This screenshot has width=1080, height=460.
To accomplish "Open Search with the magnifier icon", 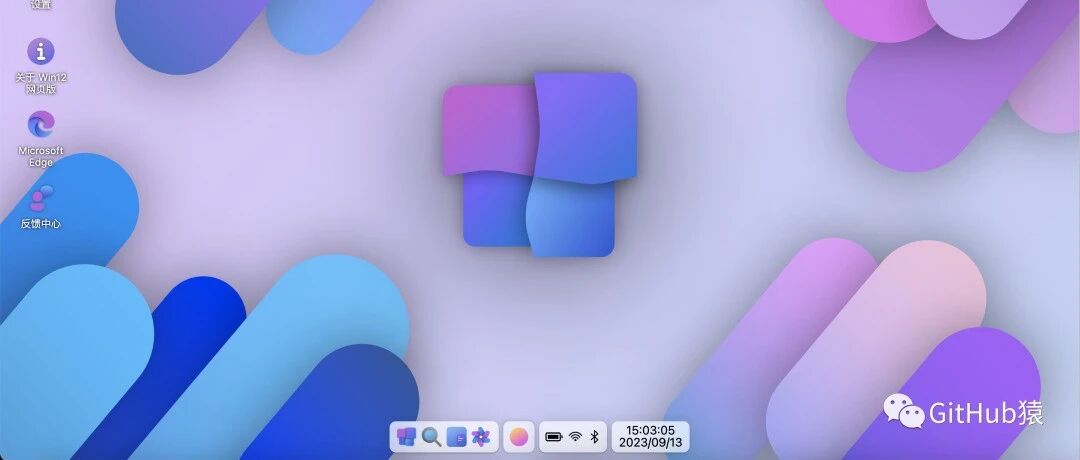I will pos(431,437).
